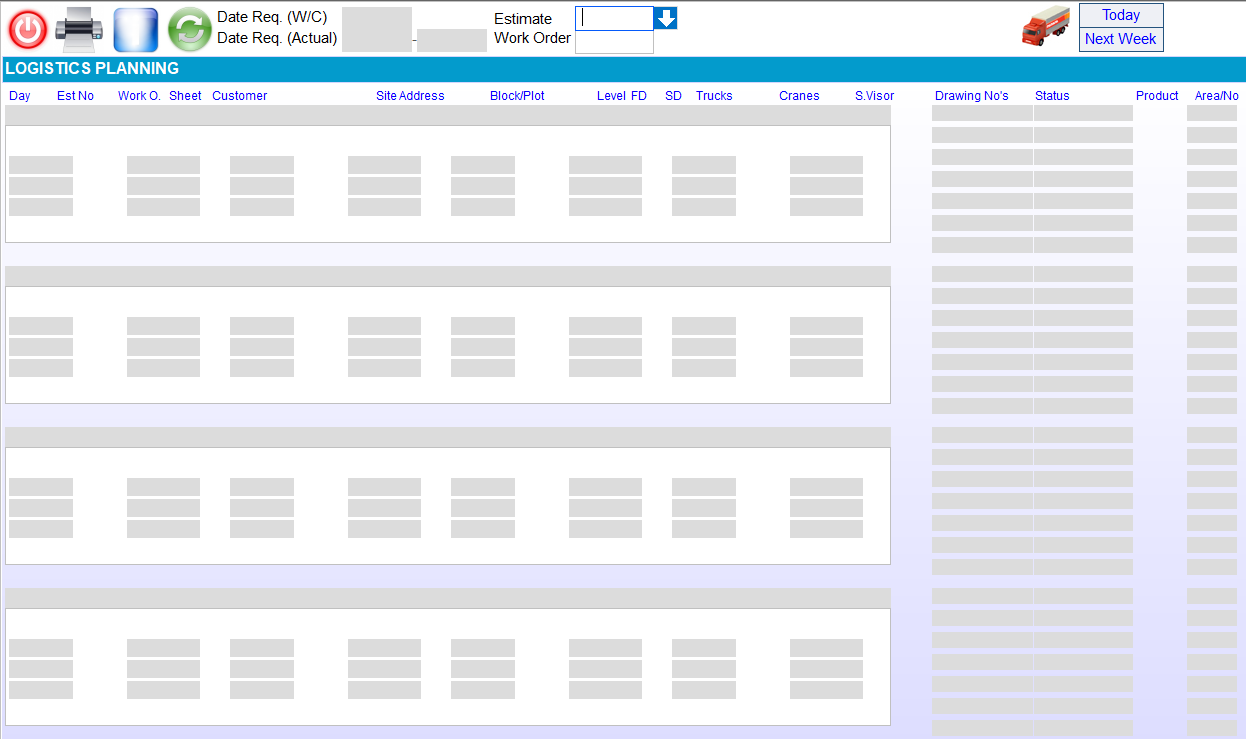Click the Date Req. (Actual) label

tap(277, 38)
